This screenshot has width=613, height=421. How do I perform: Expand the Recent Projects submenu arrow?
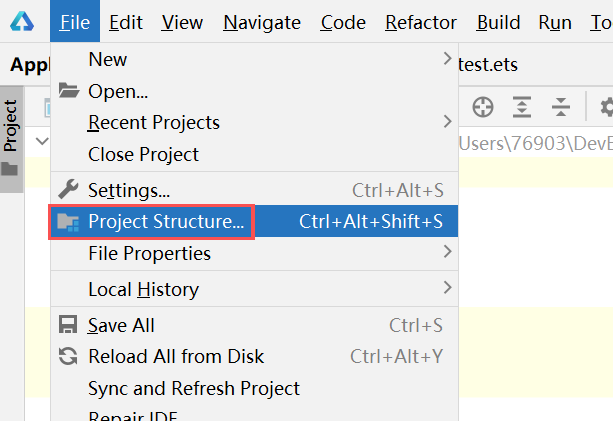pyautogui.click(x=448, y=122)
